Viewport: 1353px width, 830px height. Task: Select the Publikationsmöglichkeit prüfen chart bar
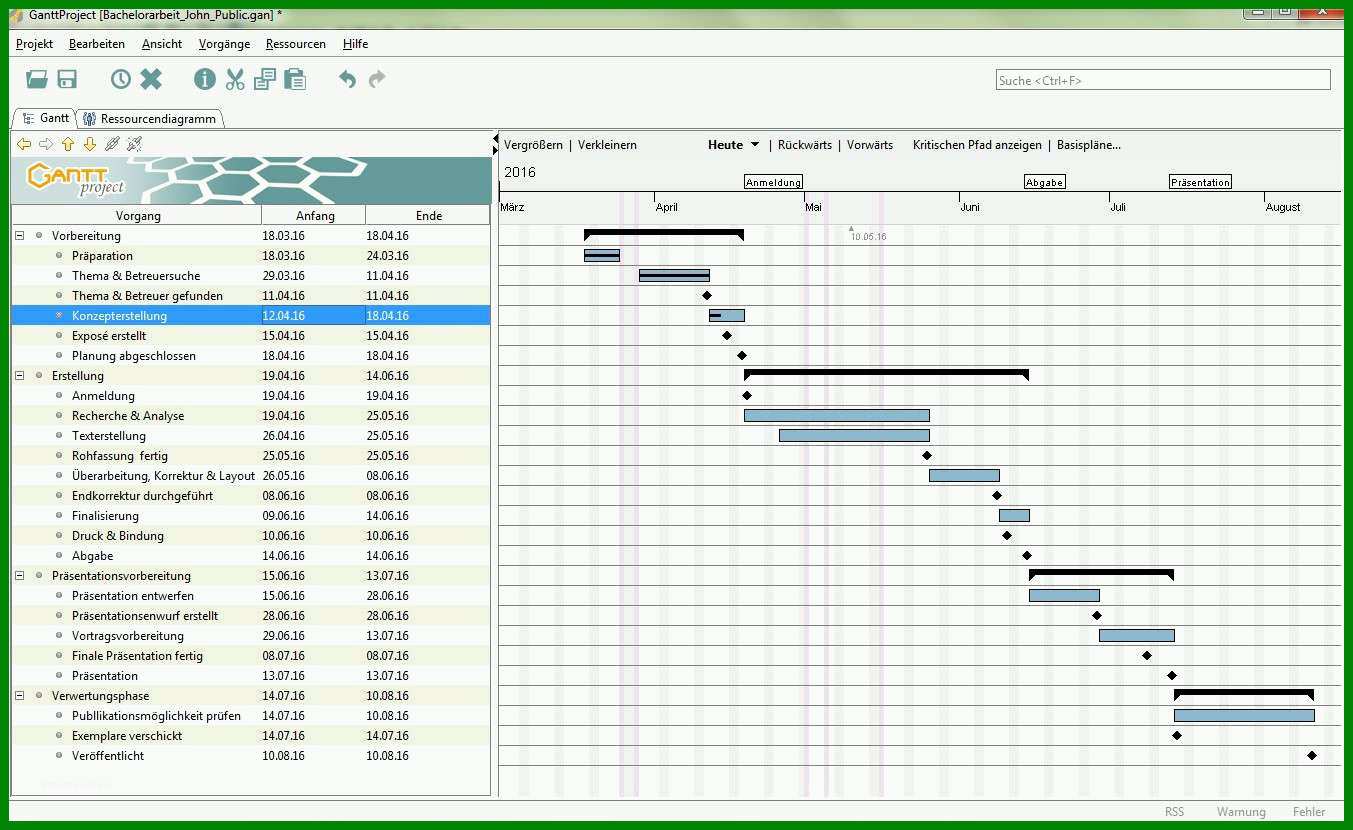1244,716
